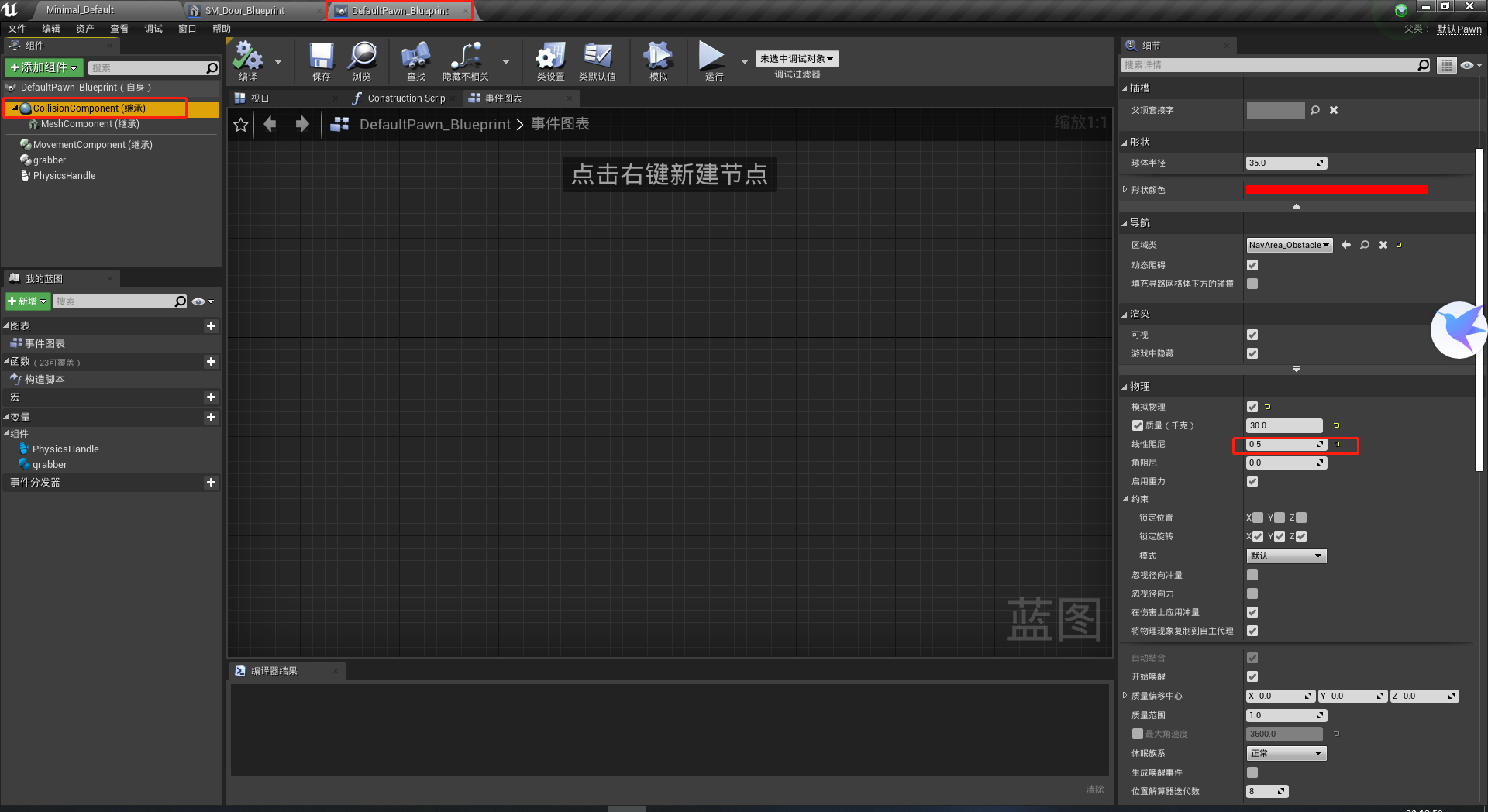Toggle the 游戏中隐藏 checkbox
Viewport: 1488px width, 812px height.
[1252, 353]
